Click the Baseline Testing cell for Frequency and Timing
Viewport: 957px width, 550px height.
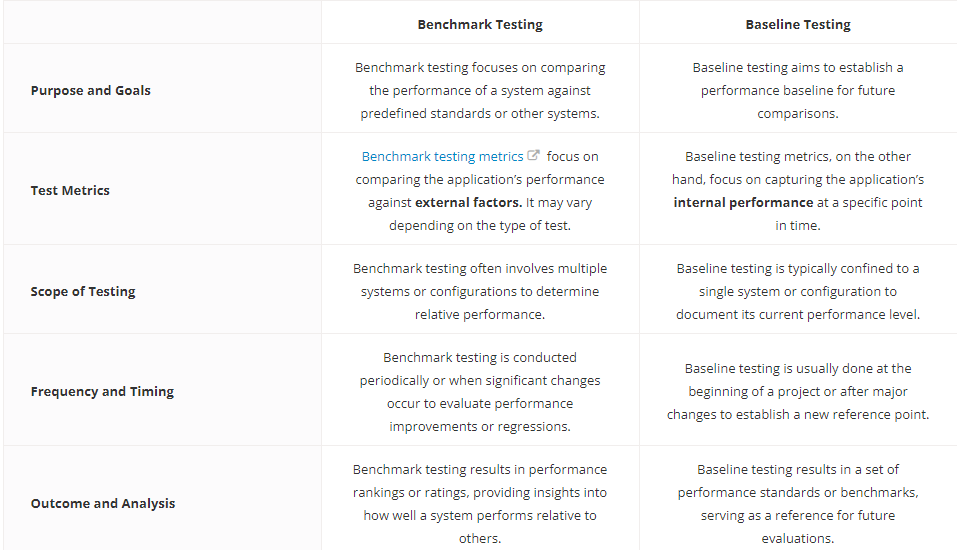(798, 391)
